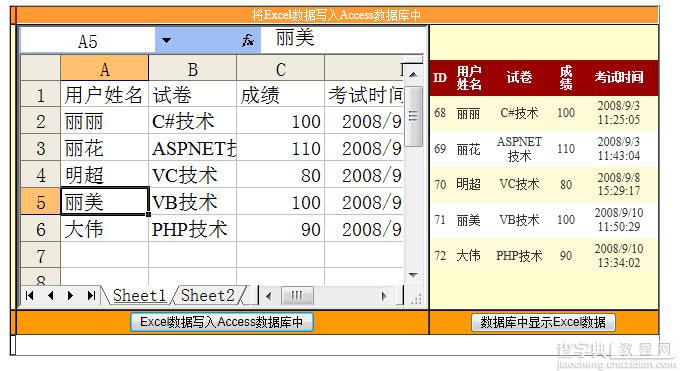The height and width of the screenshot is (371, 689).
Task: Select spreadsheet cell starting with ASPNET
Action: tap(192, 148)
